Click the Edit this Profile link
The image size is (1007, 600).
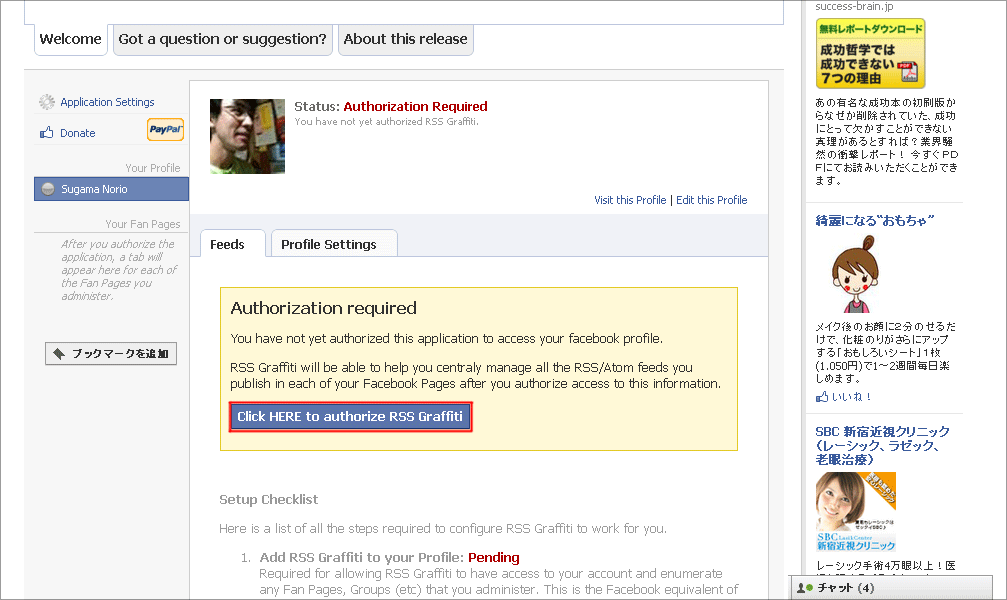click(712, 200)
